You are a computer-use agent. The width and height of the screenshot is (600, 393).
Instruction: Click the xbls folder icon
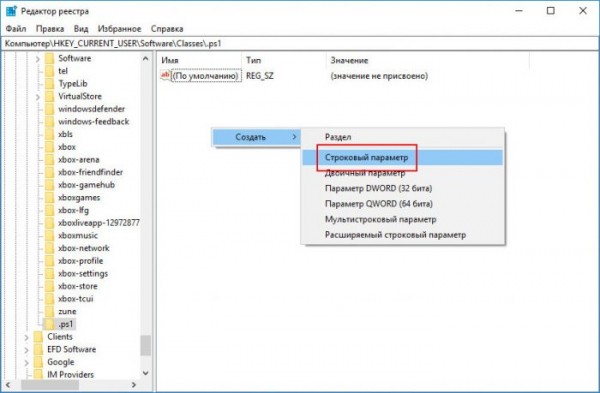point(49,134)
